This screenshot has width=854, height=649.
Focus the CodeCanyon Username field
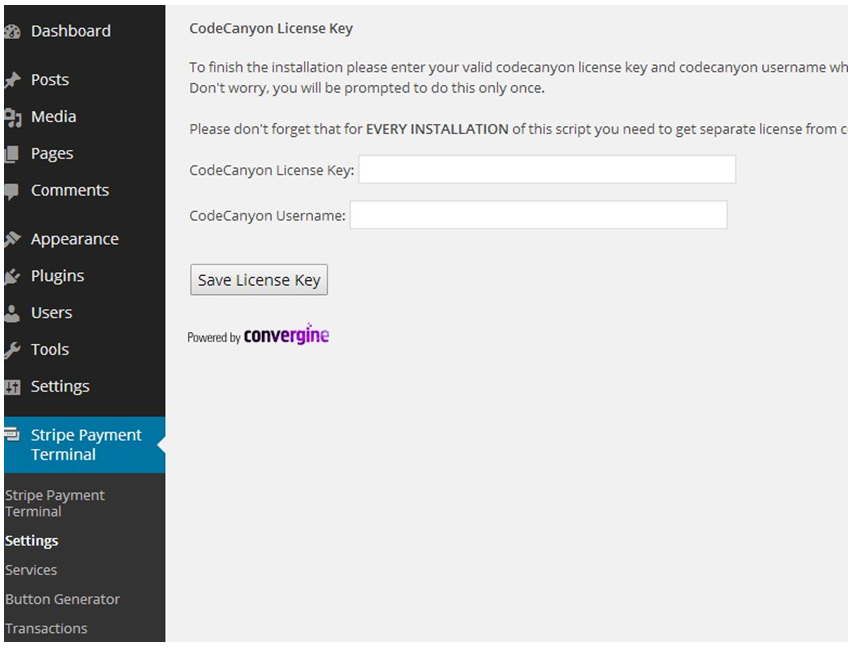[538, 215]
